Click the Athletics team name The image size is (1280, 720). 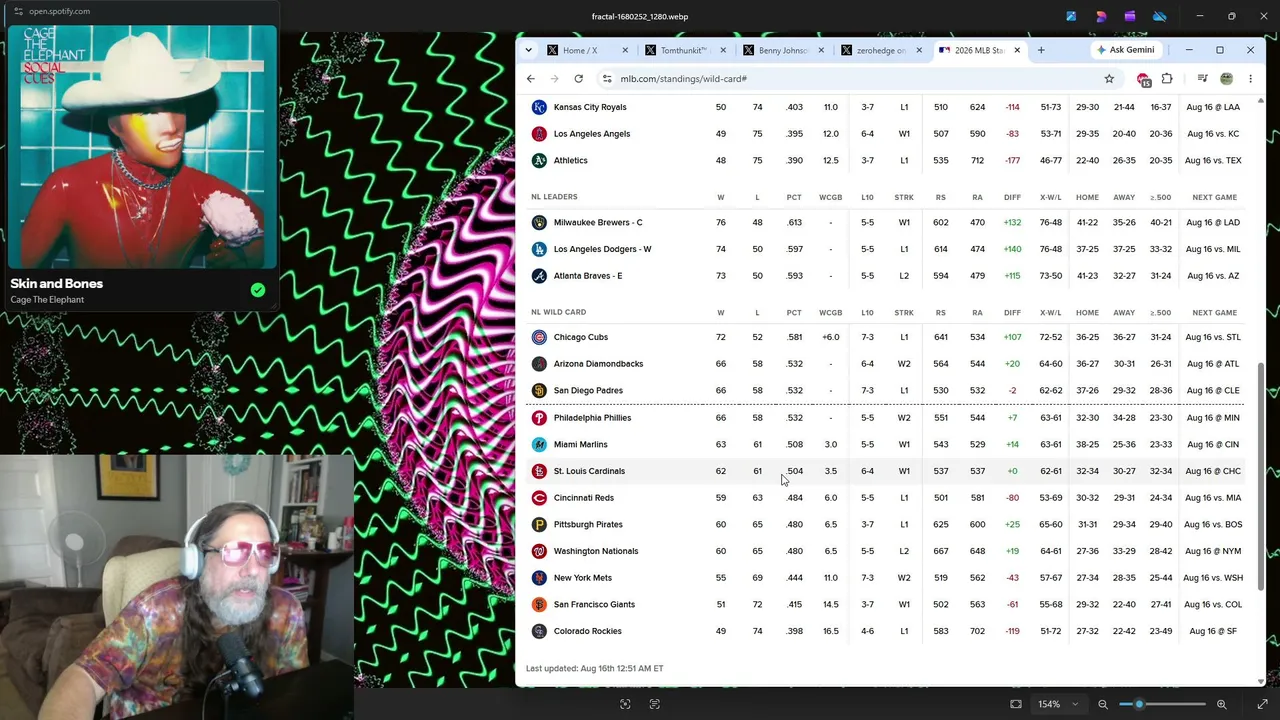[571, 161]
